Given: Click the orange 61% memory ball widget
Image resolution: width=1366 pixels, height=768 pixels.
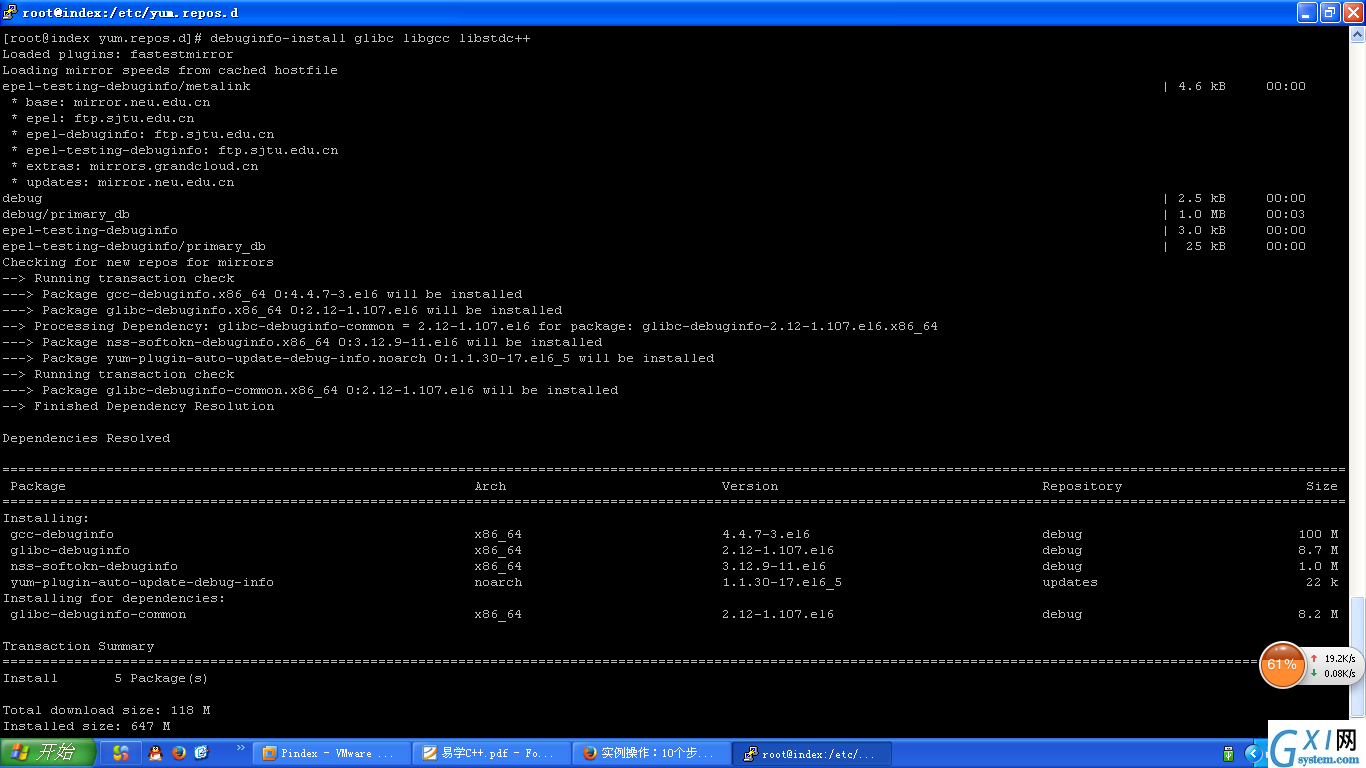Looking at the screenshot, I should (x=1282, y=665).
